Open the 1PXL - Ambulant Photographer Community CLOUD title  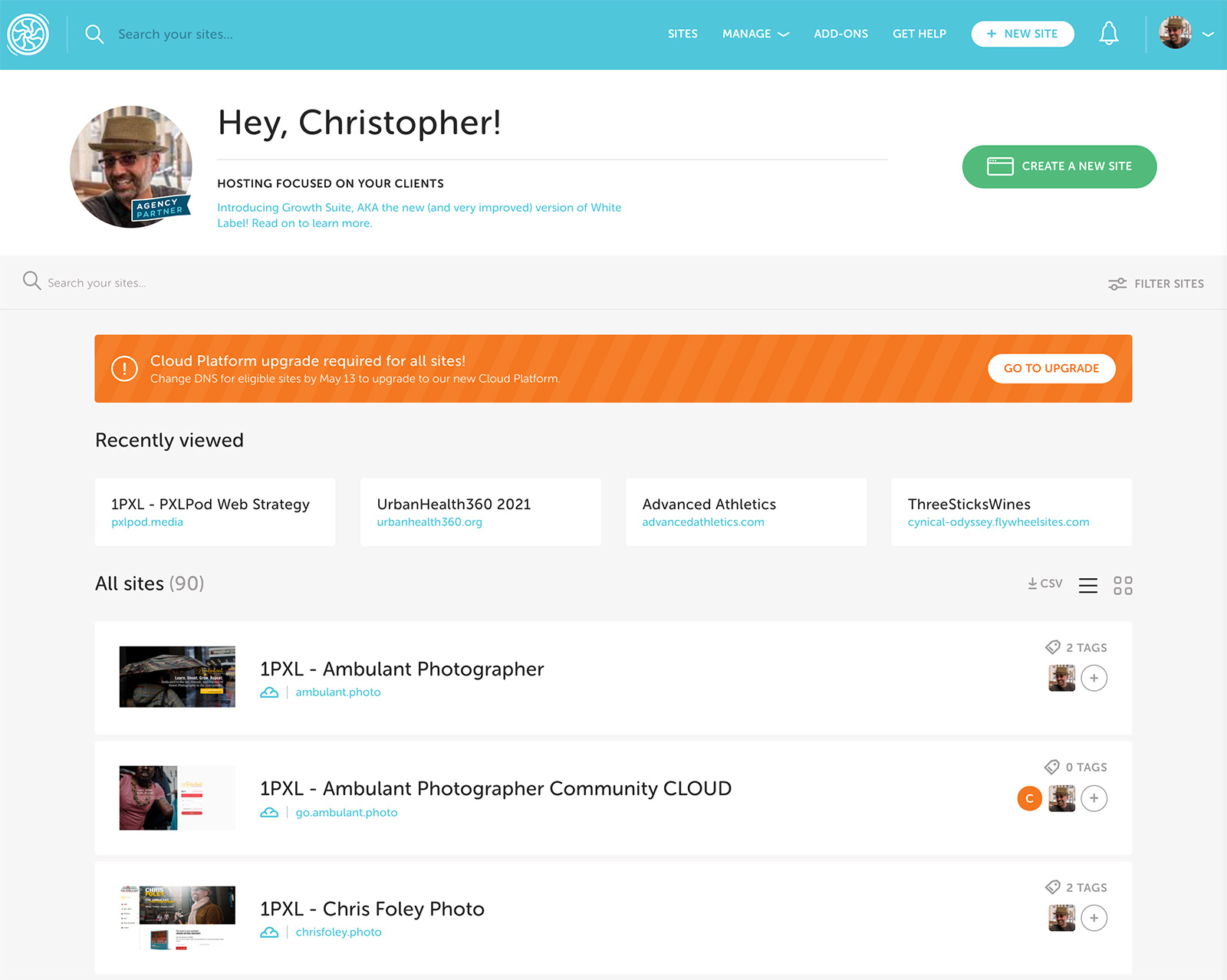(x=495, y=788)
